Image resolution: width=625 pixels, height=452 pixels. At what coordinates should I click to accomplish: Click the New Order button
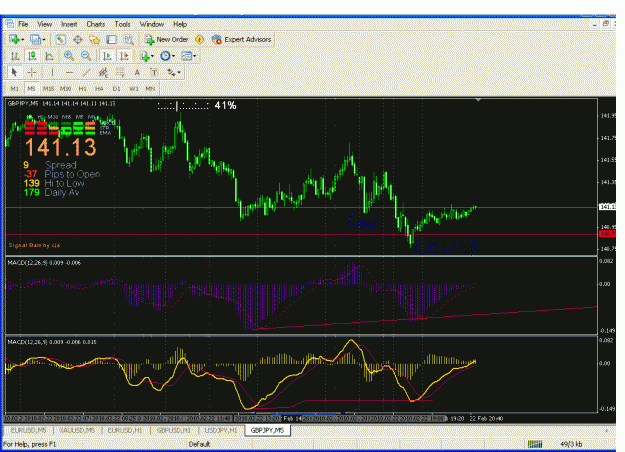coord(166,39)
